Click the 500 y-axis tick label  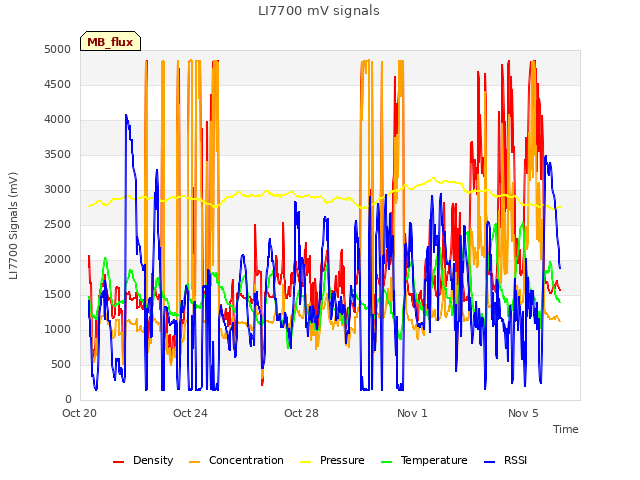61,364
